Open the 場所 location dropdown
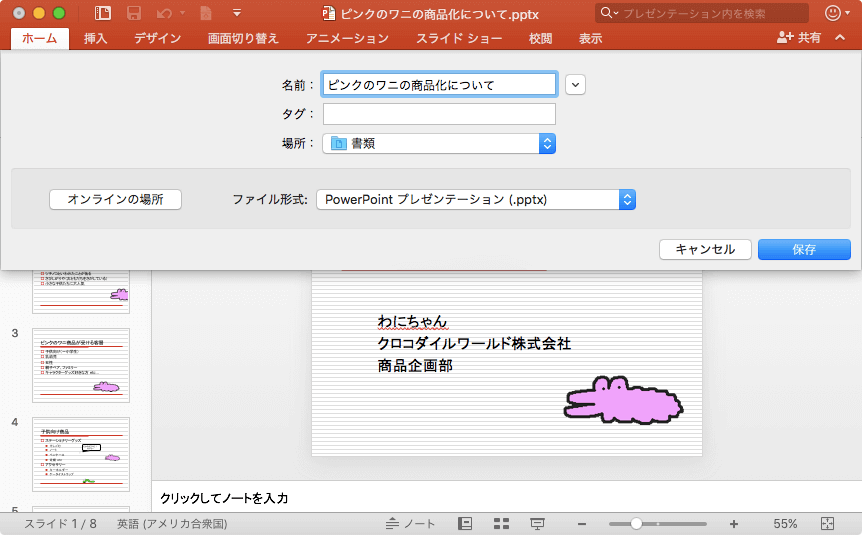This screenshot has width=862, height=535. 439,144
